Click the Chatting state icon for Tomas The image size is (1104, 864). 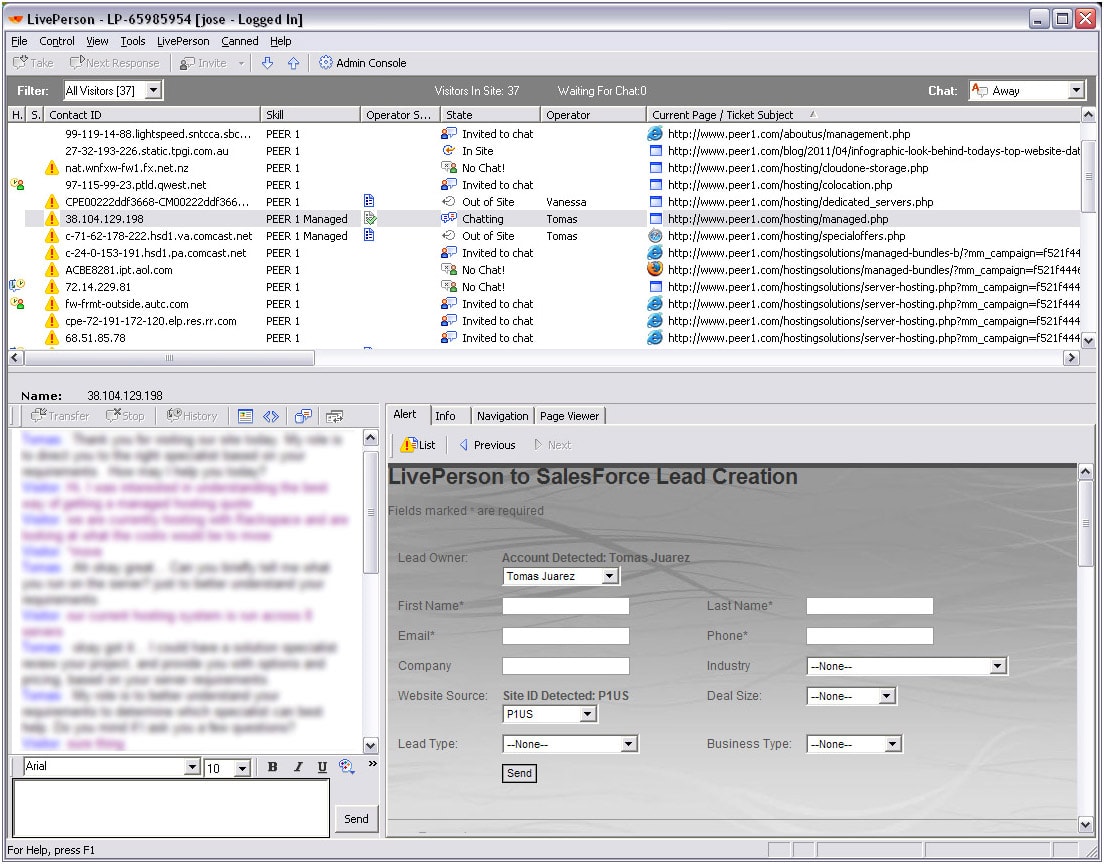tap(448, 218)
